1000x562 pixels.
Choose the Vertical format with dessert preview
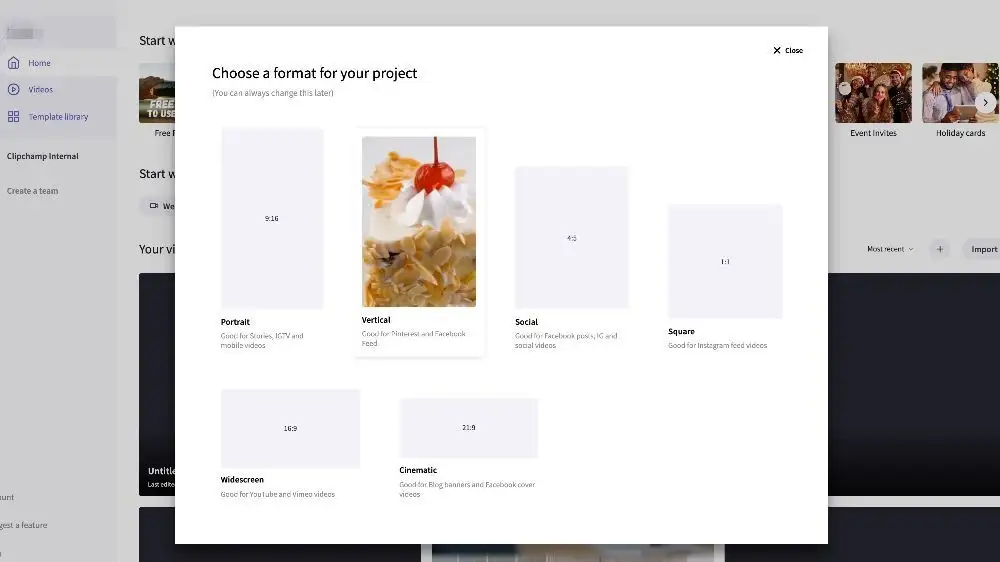coord(418,221)
